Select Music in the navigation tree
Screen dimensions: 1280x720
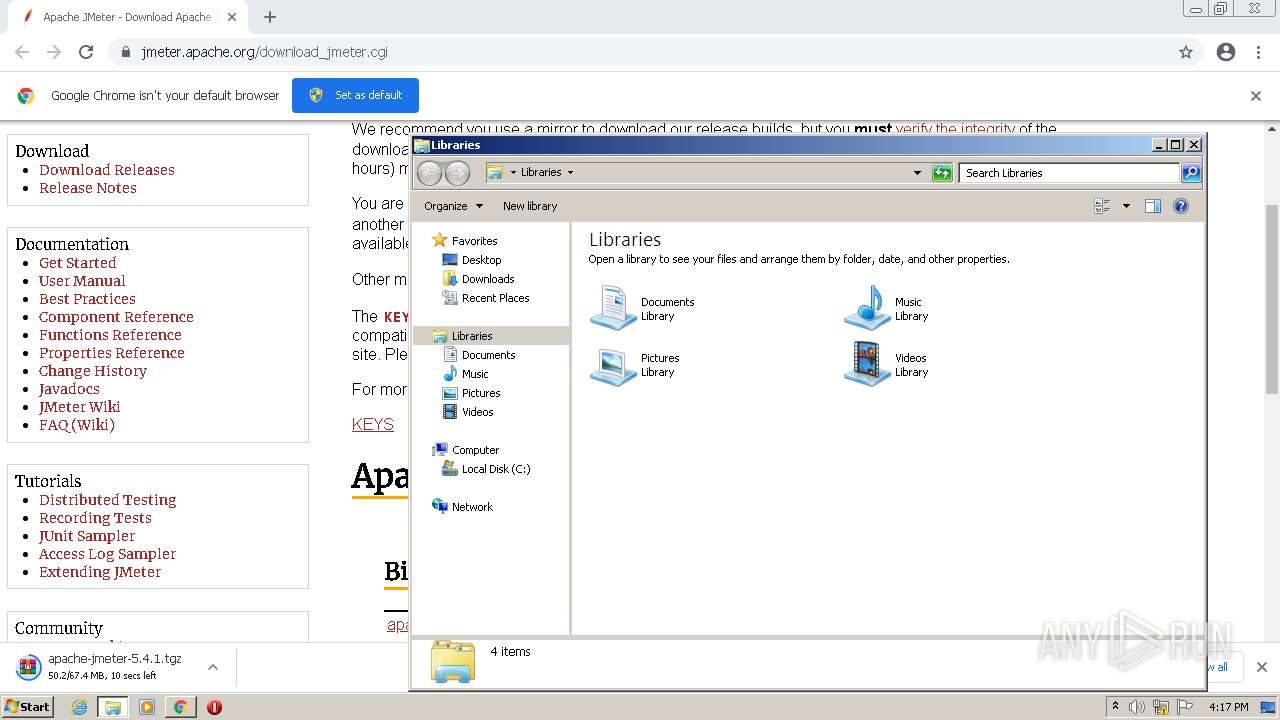click(475, 374)
